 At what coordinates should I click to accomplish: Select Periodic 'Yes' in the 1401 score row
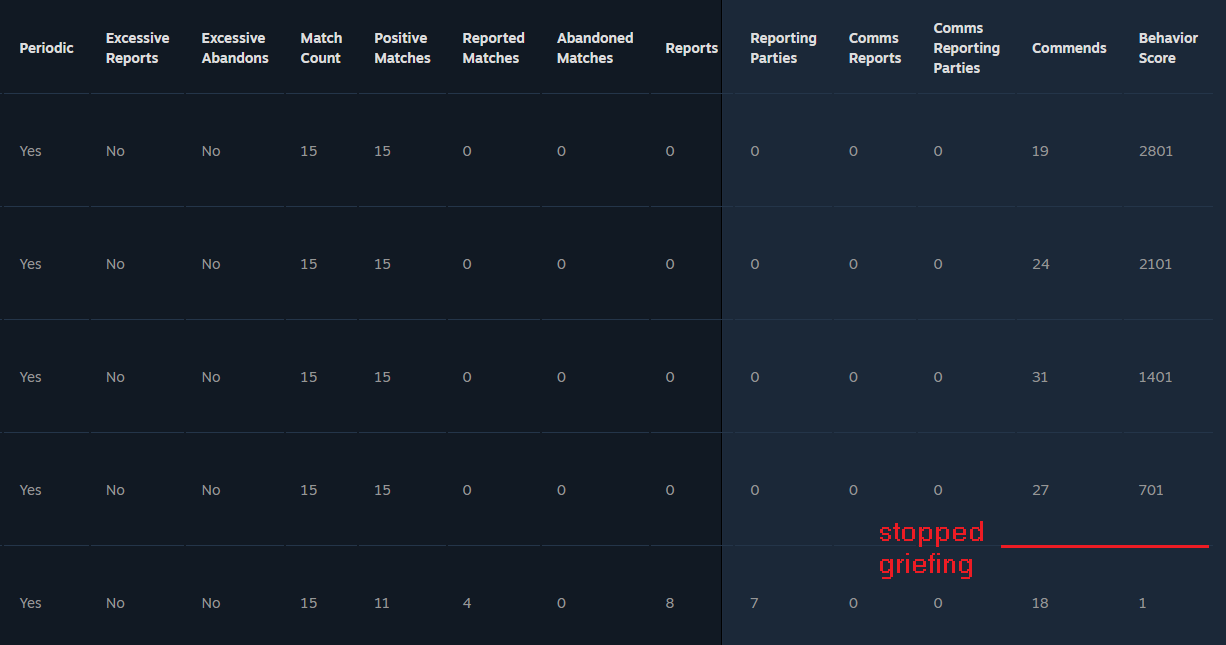point(31,377)
